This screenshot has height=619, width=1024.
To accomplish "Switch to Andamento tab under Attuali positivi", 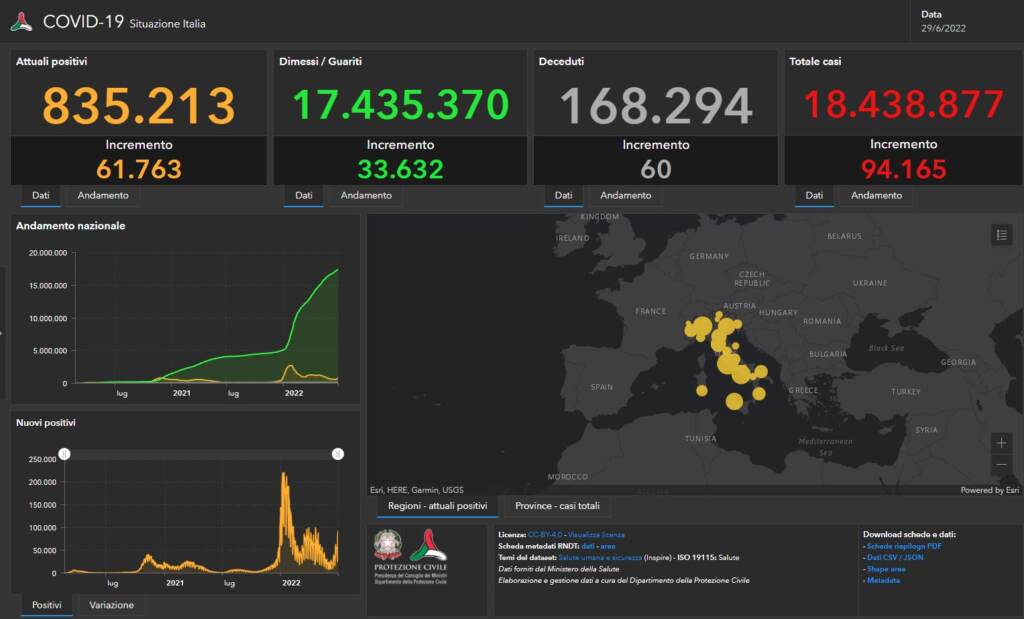I will pyautogui.click(x=102, y=195).
